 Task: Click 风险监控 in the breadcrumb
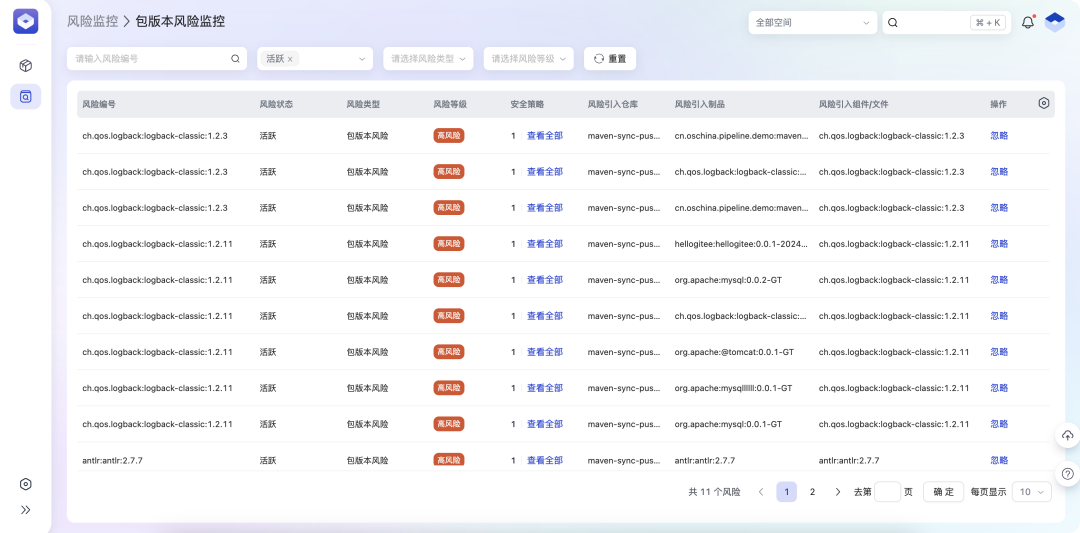92,21
